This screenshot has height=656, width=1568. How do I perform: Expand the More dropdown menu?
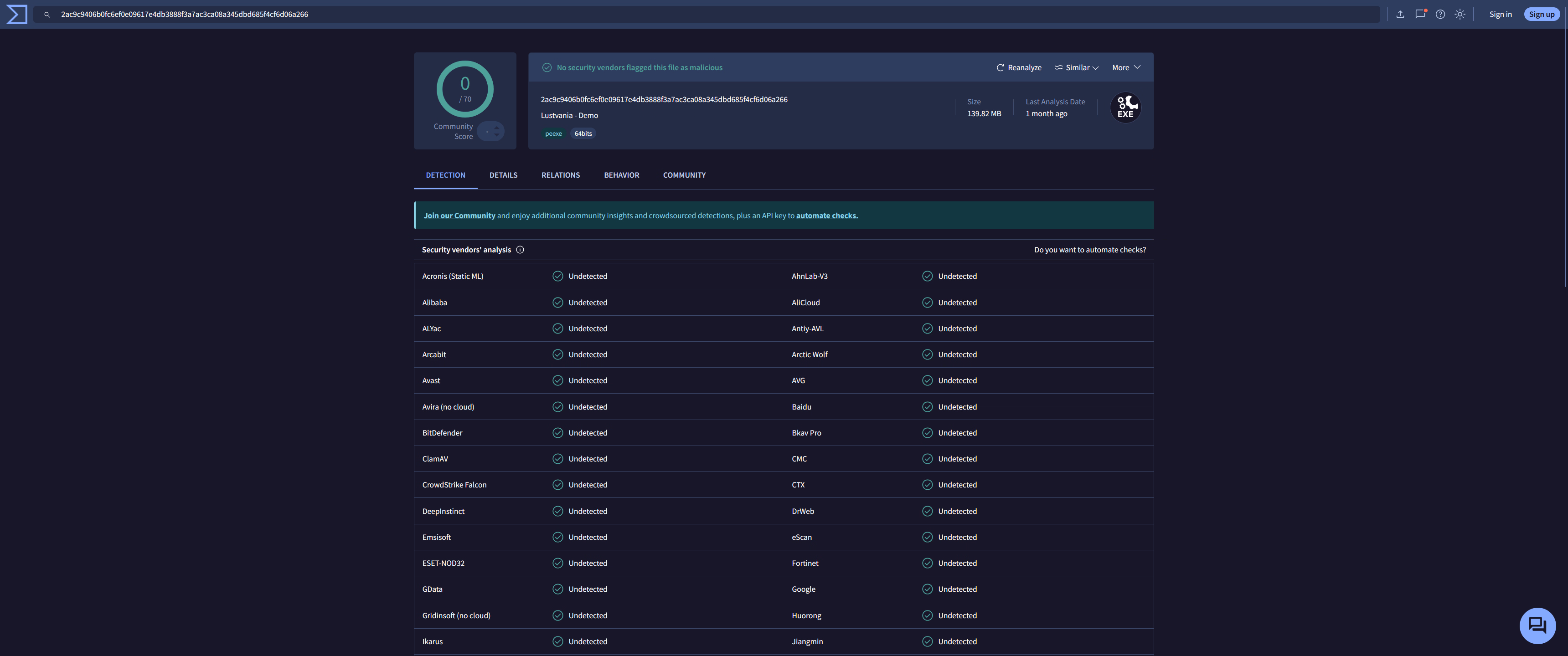pos(1126,67)
